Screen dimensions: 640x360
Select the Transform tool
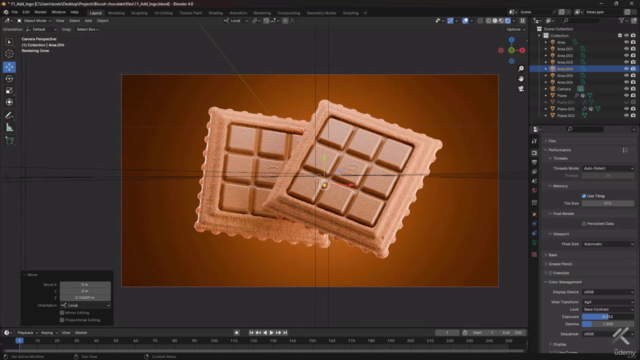pos(9,102)
